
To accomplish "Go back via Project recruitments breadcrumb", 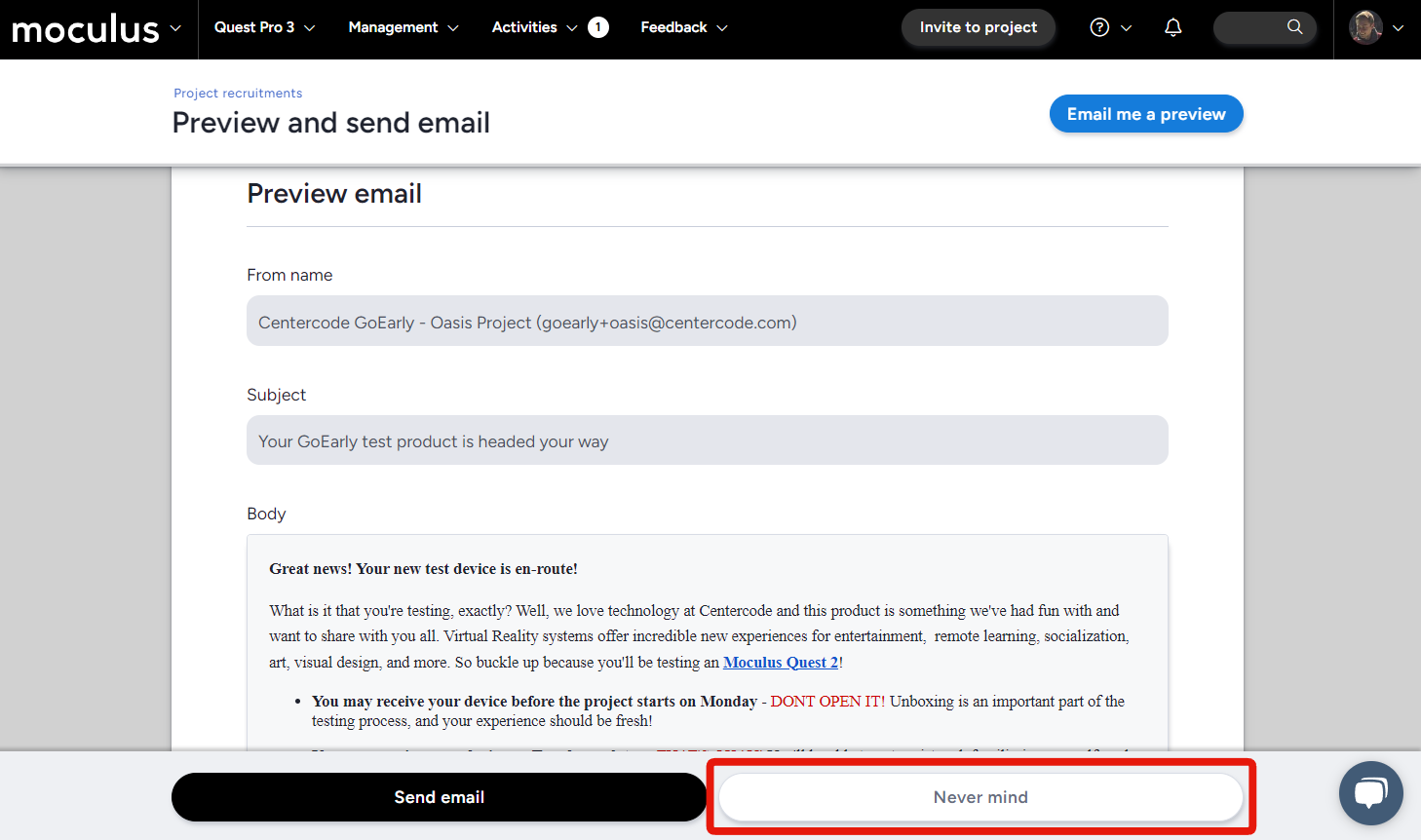I will 238,94.
